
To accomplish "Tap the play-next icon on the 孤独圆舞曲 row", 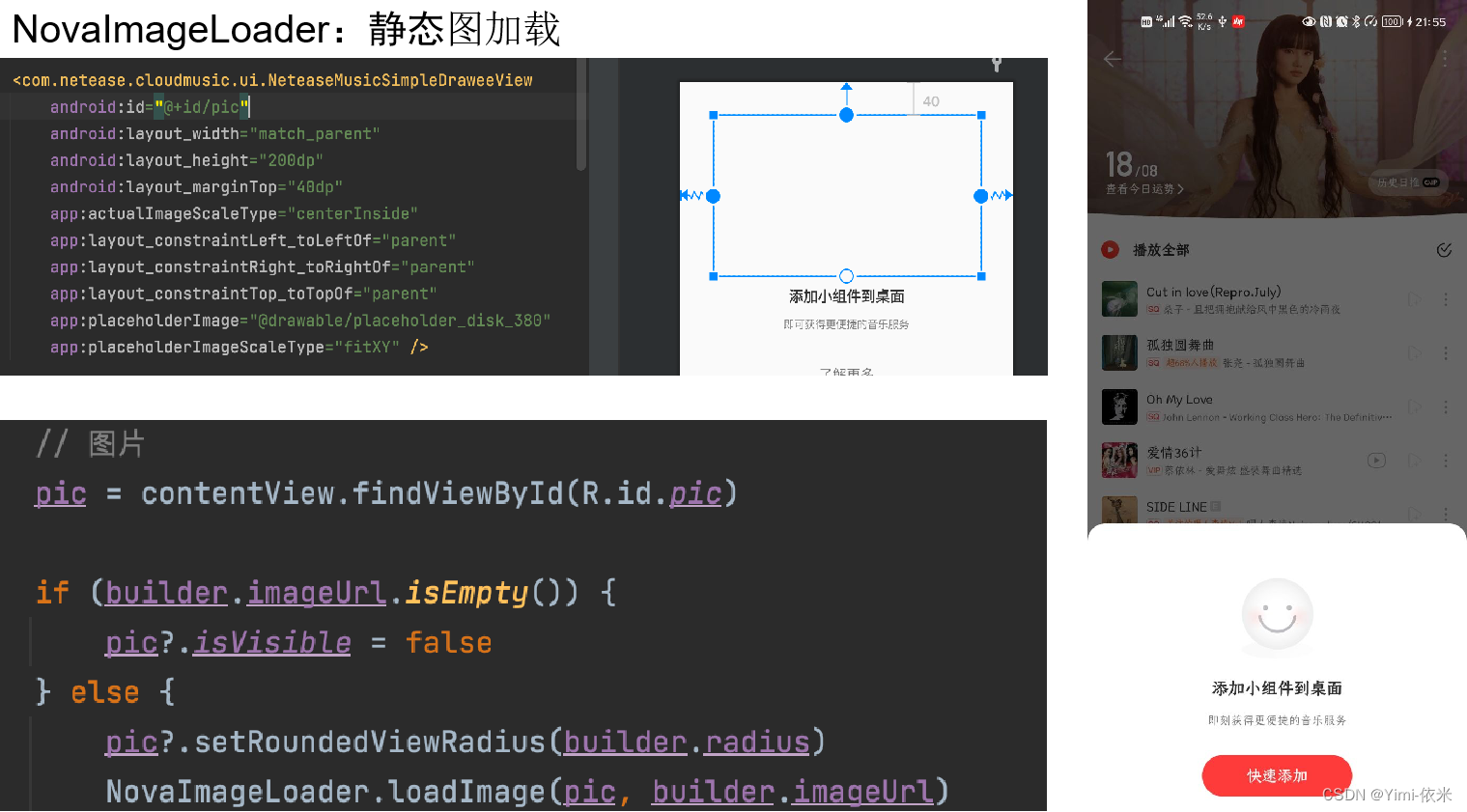I will pyautogui.click(x=1414, y=353).
